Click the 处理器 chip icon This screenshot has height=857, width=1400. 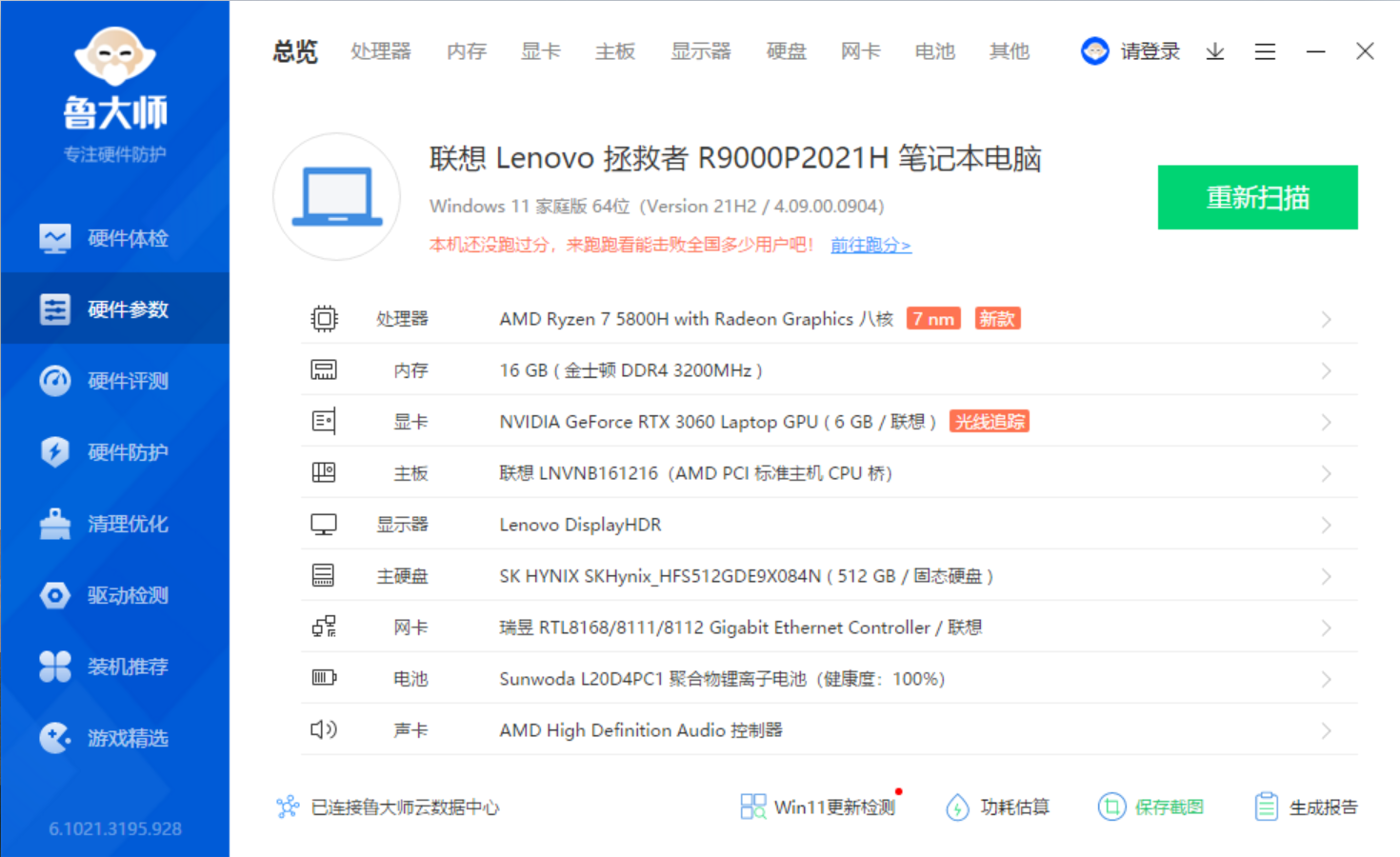pyautogui.click(x=324, y=318)
